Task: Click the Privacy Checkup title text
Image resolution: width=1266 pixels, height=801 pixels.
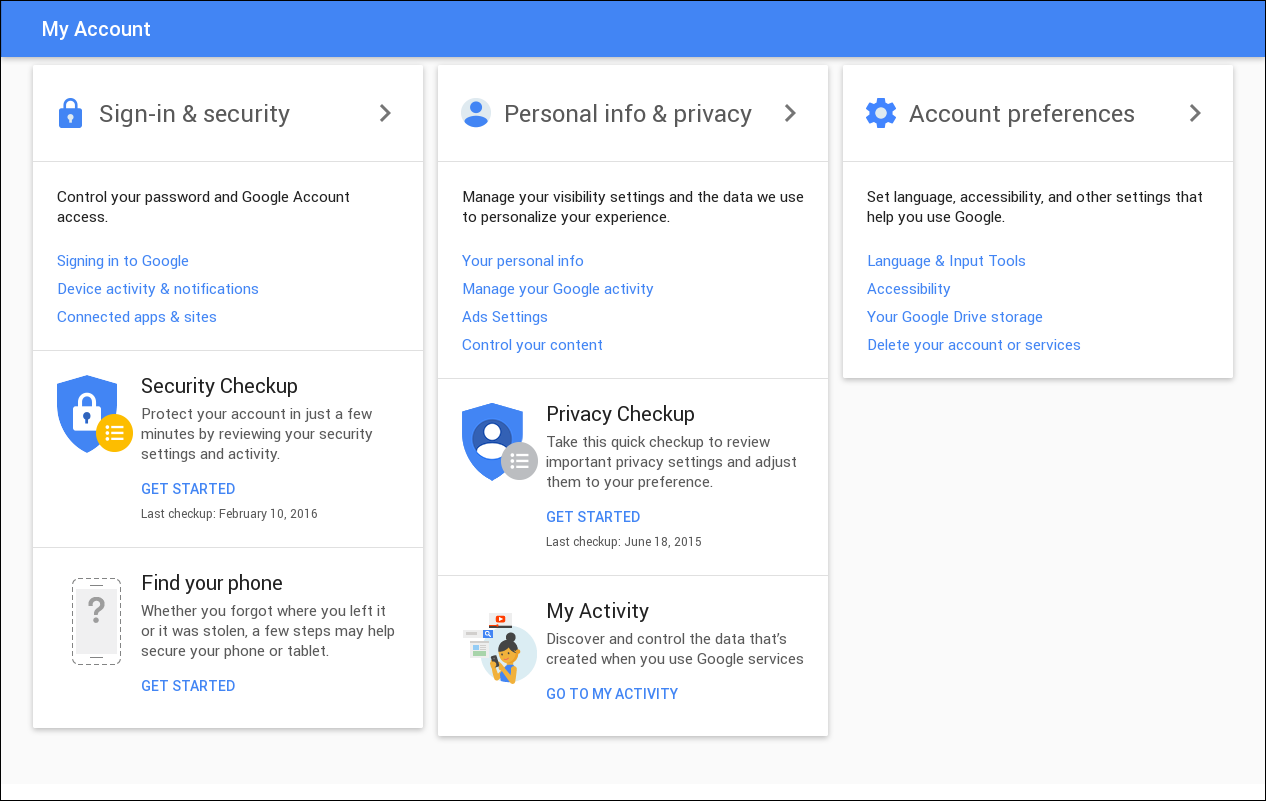Action: [x=621, y=414]
